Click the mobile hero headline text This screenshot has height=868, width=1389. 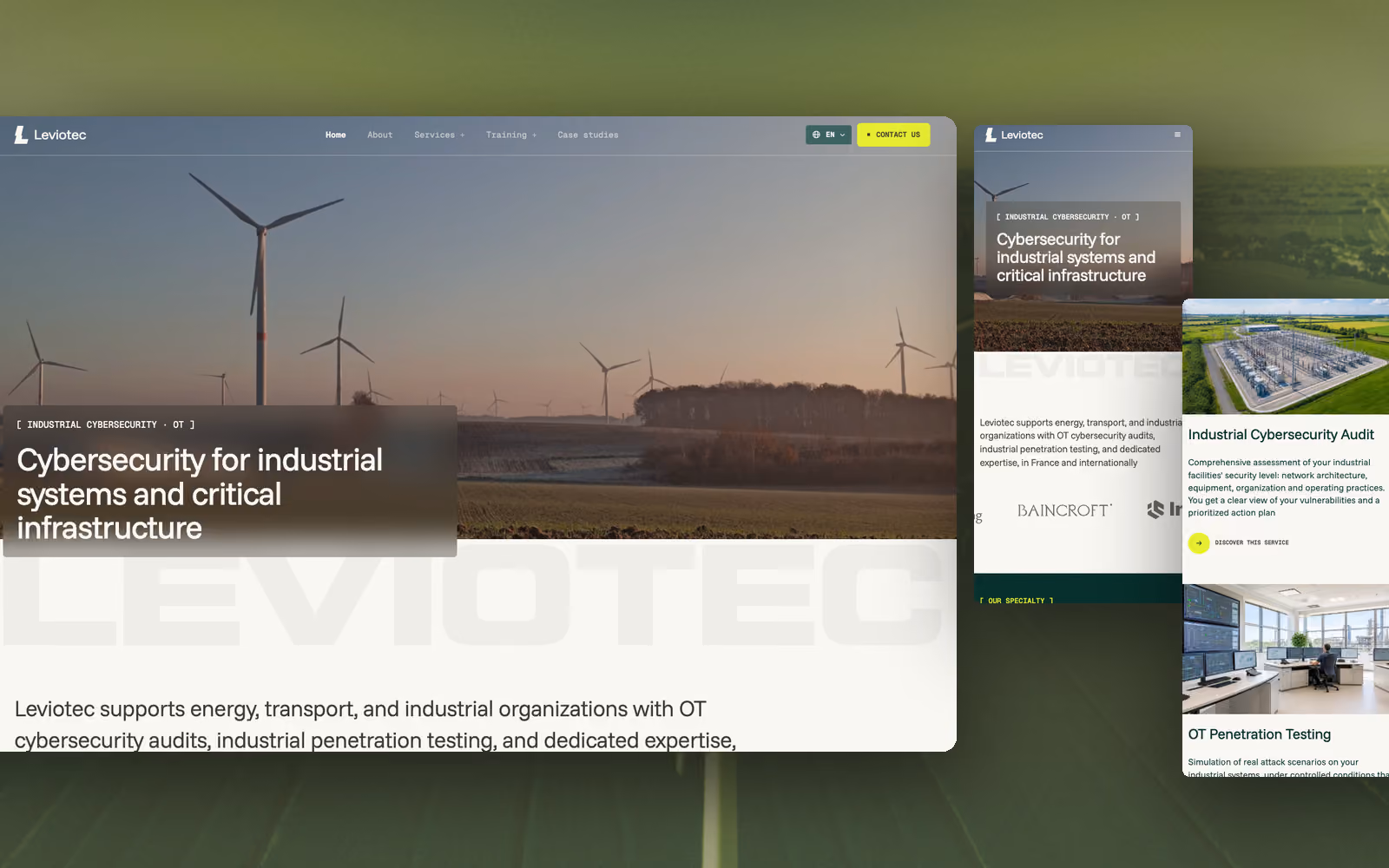(x=1076, y=257)
